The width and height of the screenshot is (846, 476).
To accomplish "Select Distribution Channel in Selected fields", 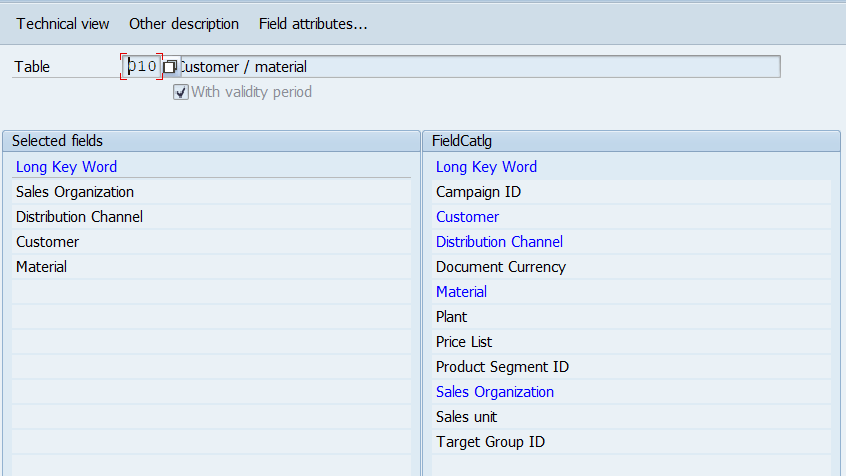I will (x=212, y=217).
